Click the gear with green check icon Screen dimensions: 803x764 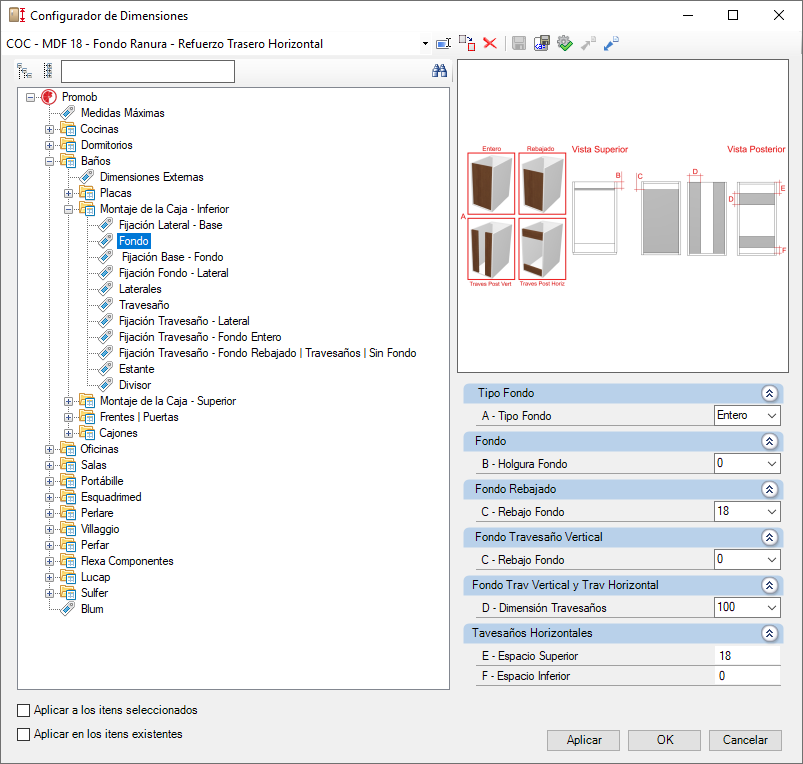click(565, 43)
